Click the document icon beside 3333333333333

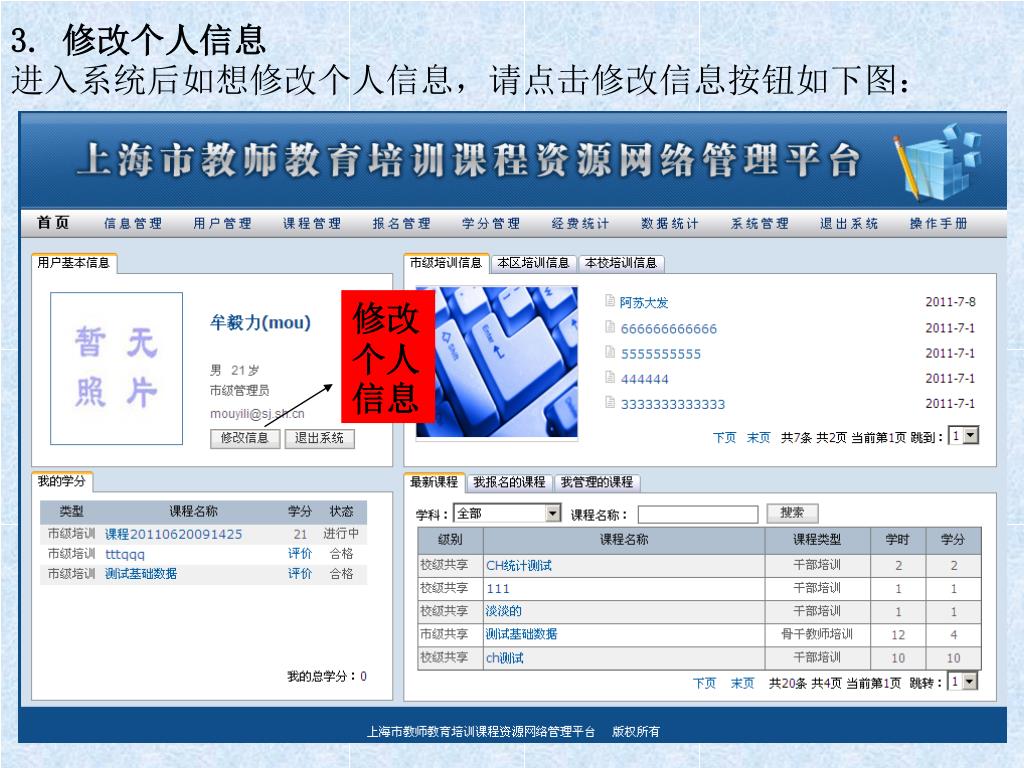click(609, 402)
